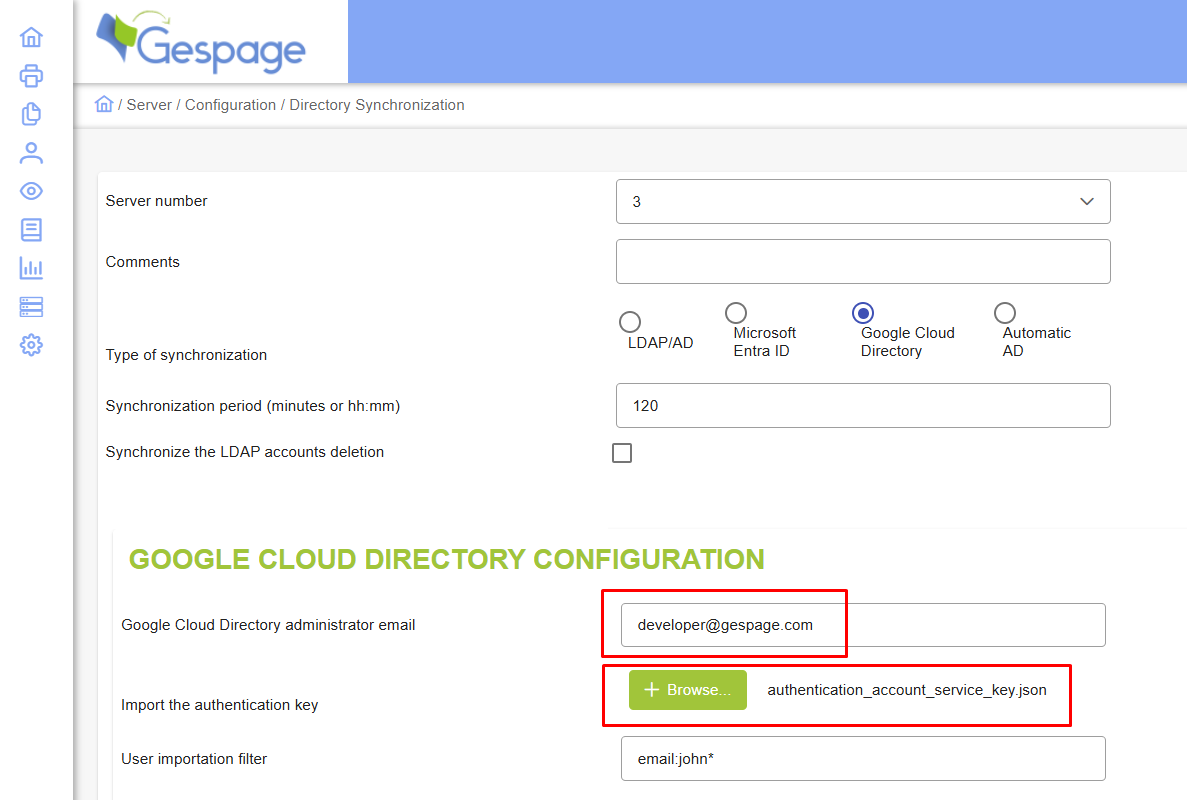Click the breadcrumb home icon
1187x800 pixels.
point(104,104)
